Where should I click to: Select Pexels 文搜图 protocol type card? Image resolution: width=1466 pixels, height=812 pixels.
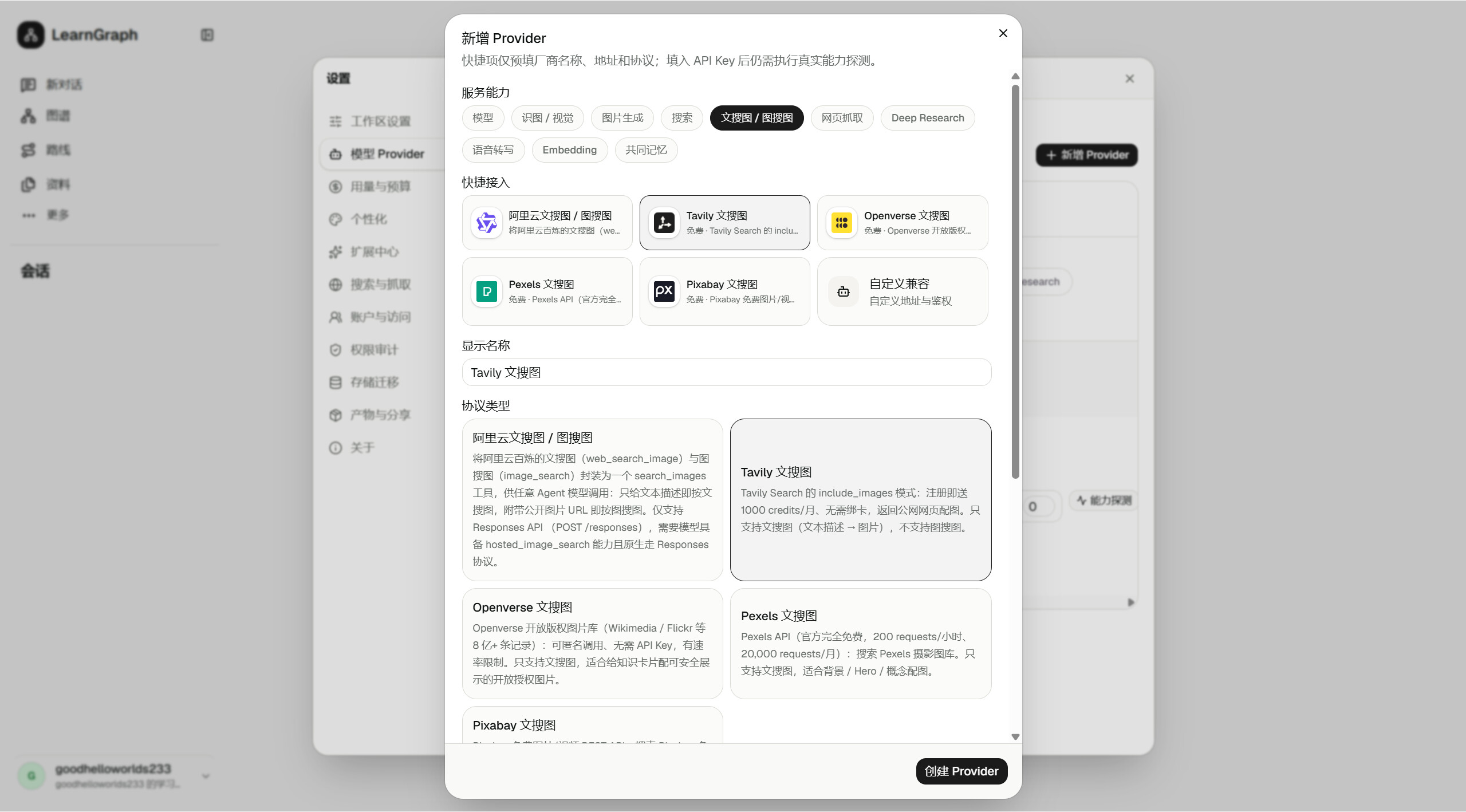(861, 644)
